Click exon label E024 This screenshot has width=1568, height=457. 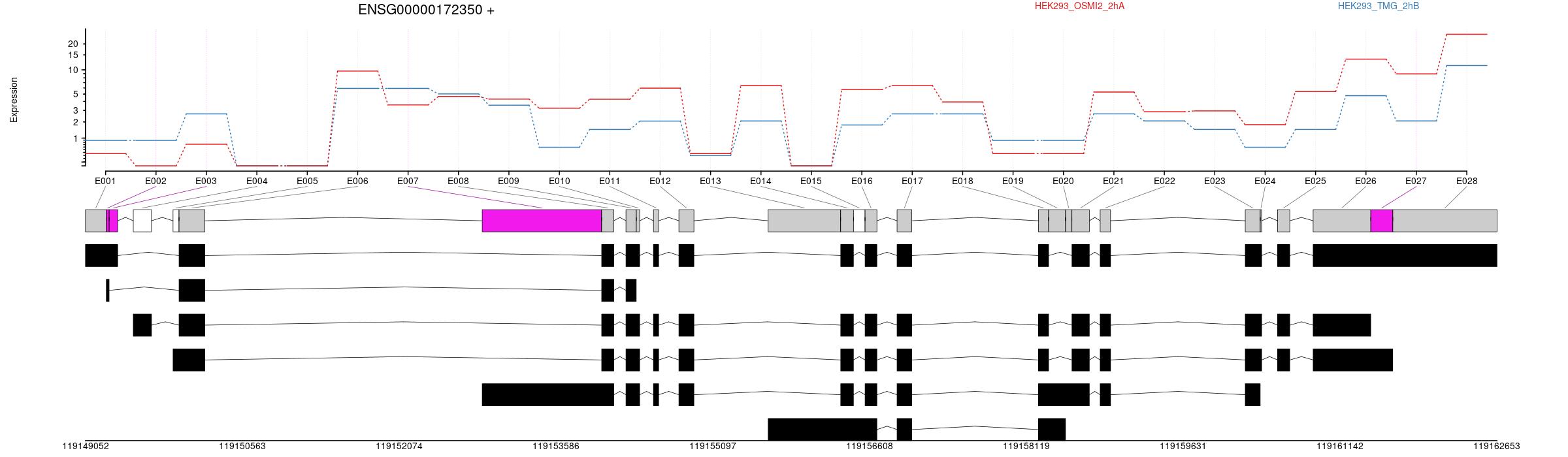coord(1265,181)
